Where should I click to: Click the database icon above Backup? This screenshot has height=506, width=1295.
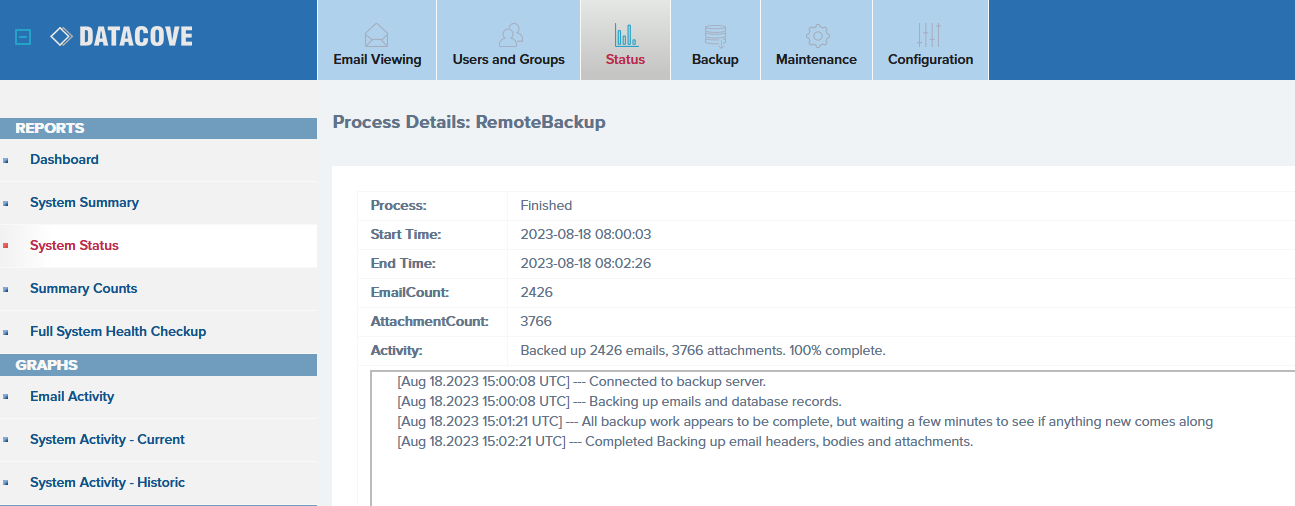(715, 36)
